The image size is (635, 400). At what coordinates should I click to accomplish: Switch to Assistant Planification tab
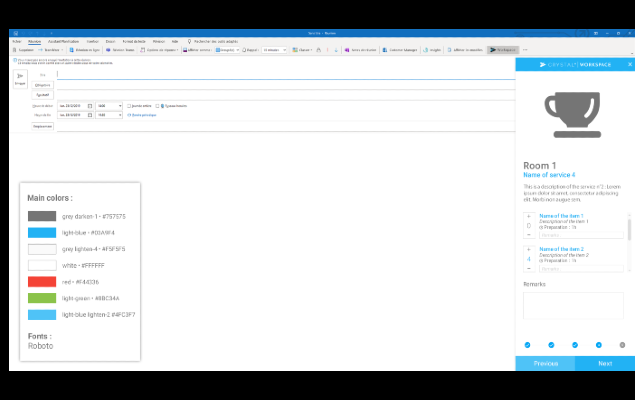tap(64, 41)
